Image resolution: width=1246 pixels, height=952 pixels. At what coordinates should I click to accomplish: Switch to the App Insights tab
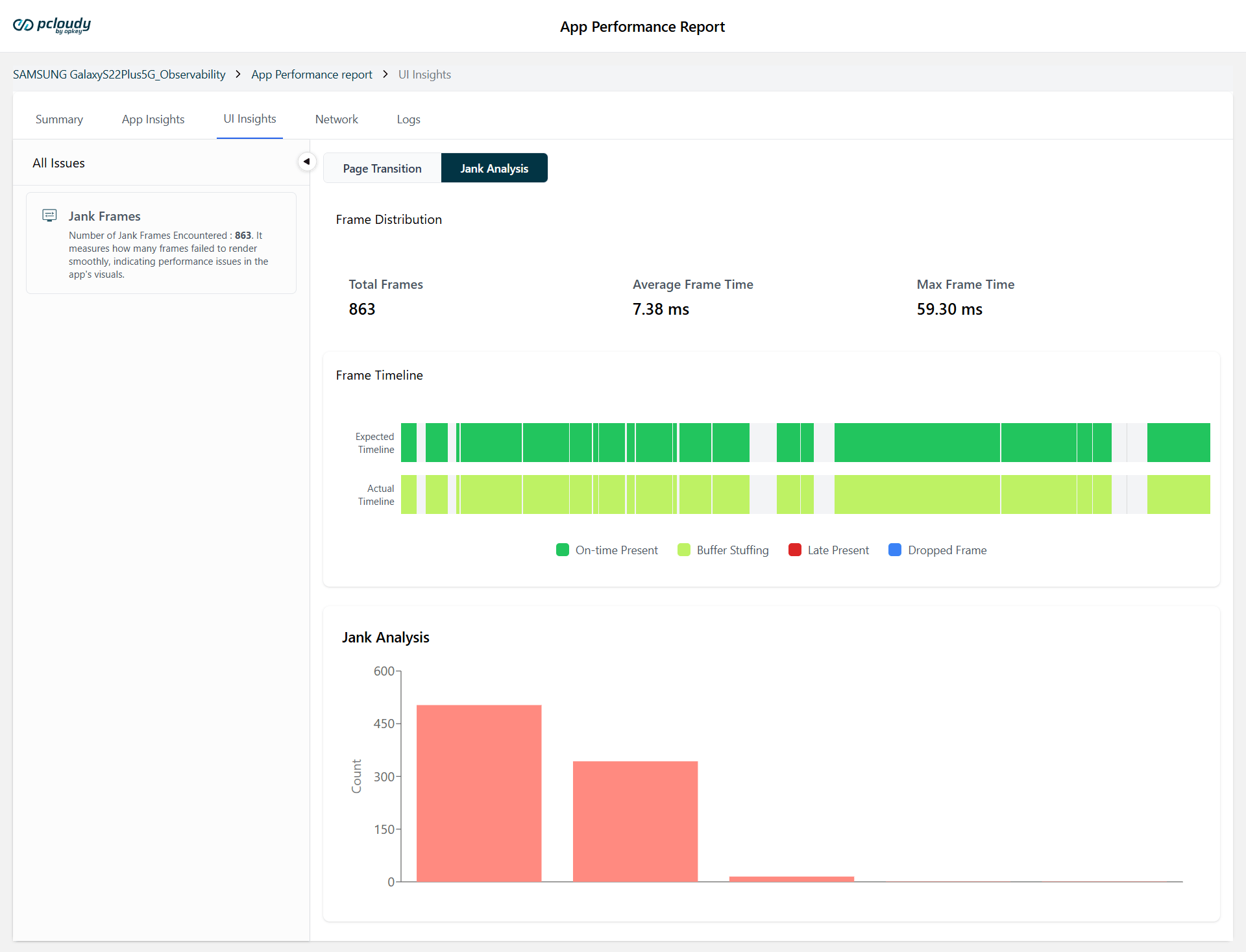[153, 119]
